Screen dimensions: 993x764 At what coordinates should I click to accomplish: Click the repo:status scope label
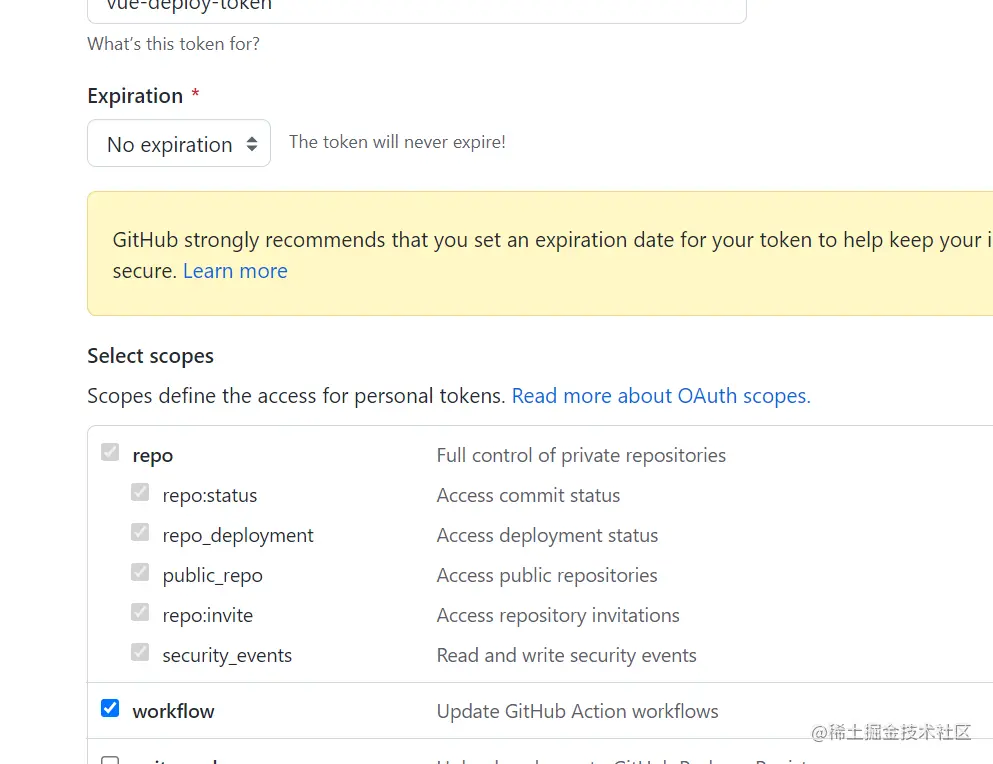209,495
